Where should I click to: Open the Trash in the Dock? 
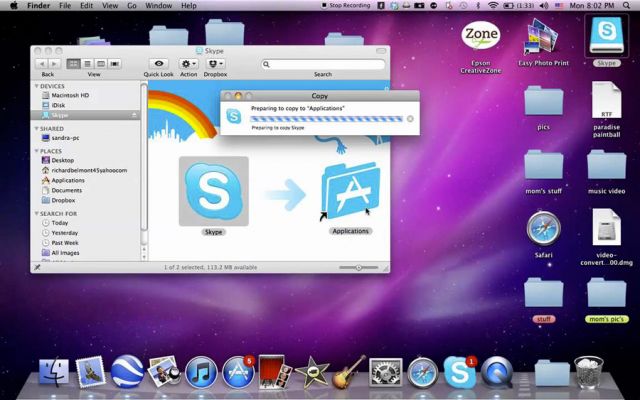(x=588, y=371)
